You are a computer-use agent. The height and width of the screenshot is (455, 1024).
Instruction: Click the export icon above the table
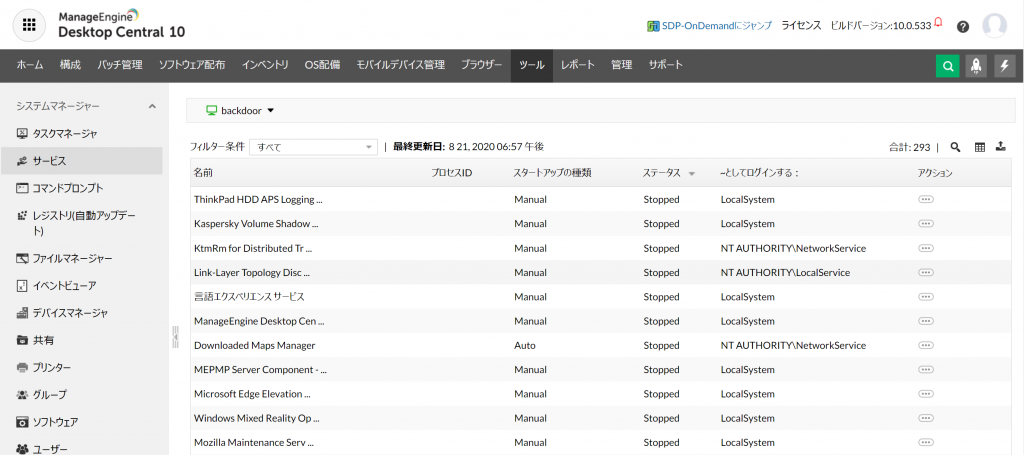(1000, 147)
